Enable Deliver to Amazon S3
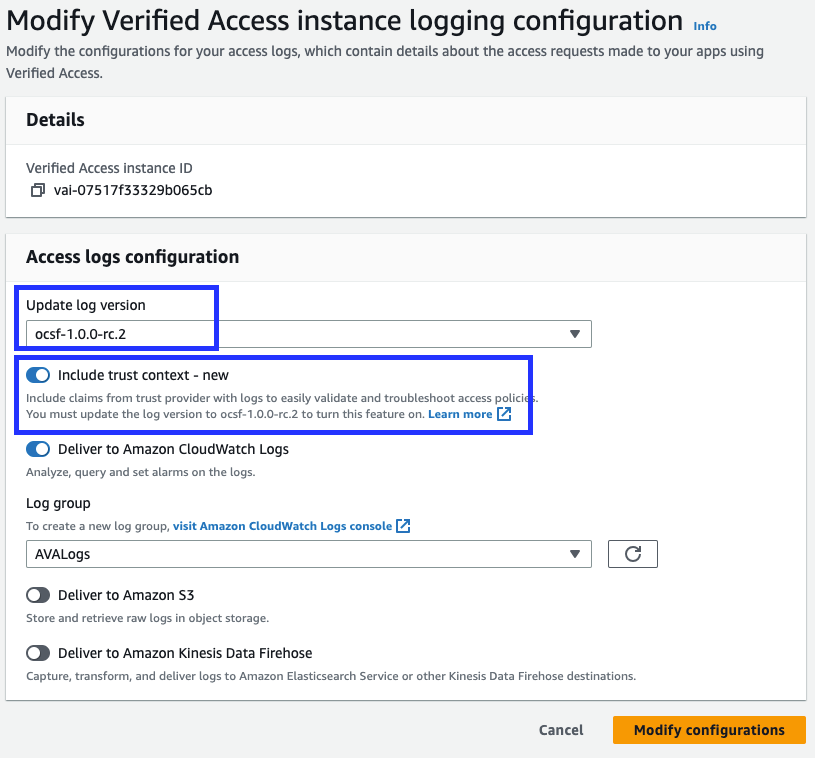The height and width of the screenshot is (758, 815). click(x=37, y=595)
